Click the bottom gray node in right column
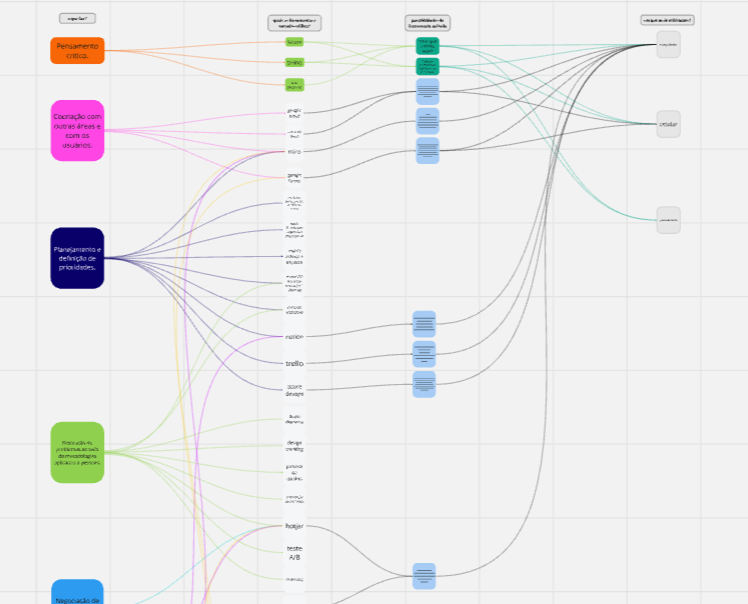Image resolution: width=748 pixels, height=604 pixels. pos(668,220)
